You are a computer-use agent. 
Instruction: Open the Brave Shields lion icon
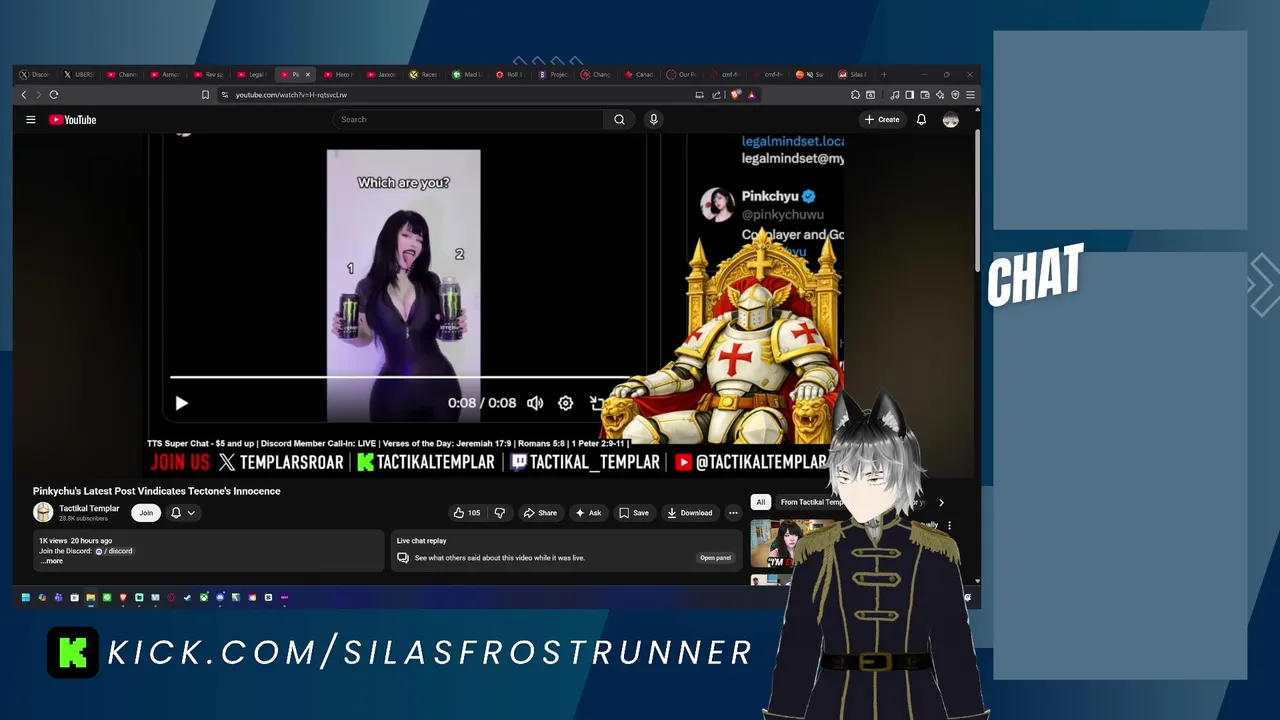pos(736,95)
